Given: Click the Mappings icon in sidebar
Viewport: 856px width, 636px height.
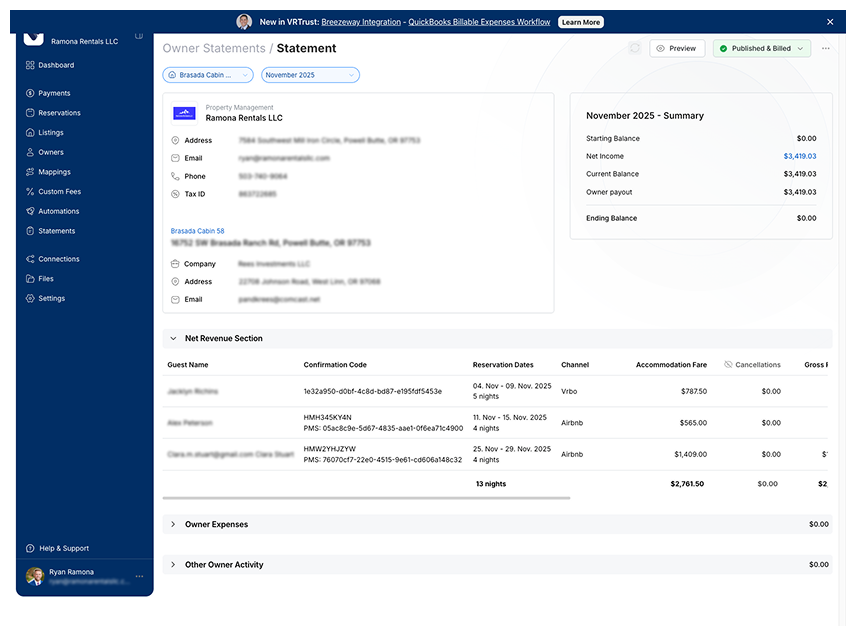Looking at the screenshot, I should click(x=30, y=172).
